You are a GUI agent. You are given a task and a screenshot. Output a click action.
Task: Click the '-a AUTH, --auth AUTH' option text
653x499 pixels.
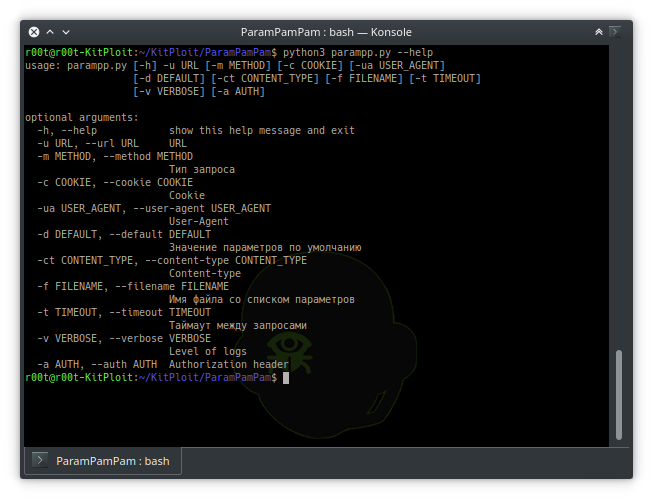click(97, 364)
